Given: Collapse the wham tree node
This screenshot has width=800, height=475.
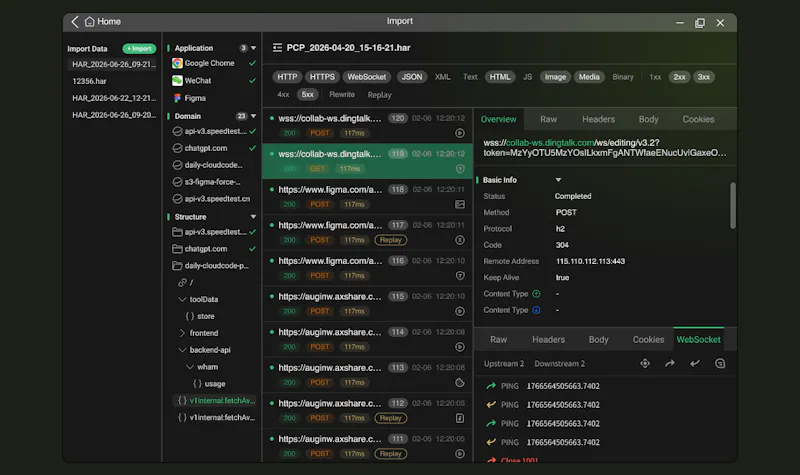Looking at the screenshot, I should (x=190, y=367).
